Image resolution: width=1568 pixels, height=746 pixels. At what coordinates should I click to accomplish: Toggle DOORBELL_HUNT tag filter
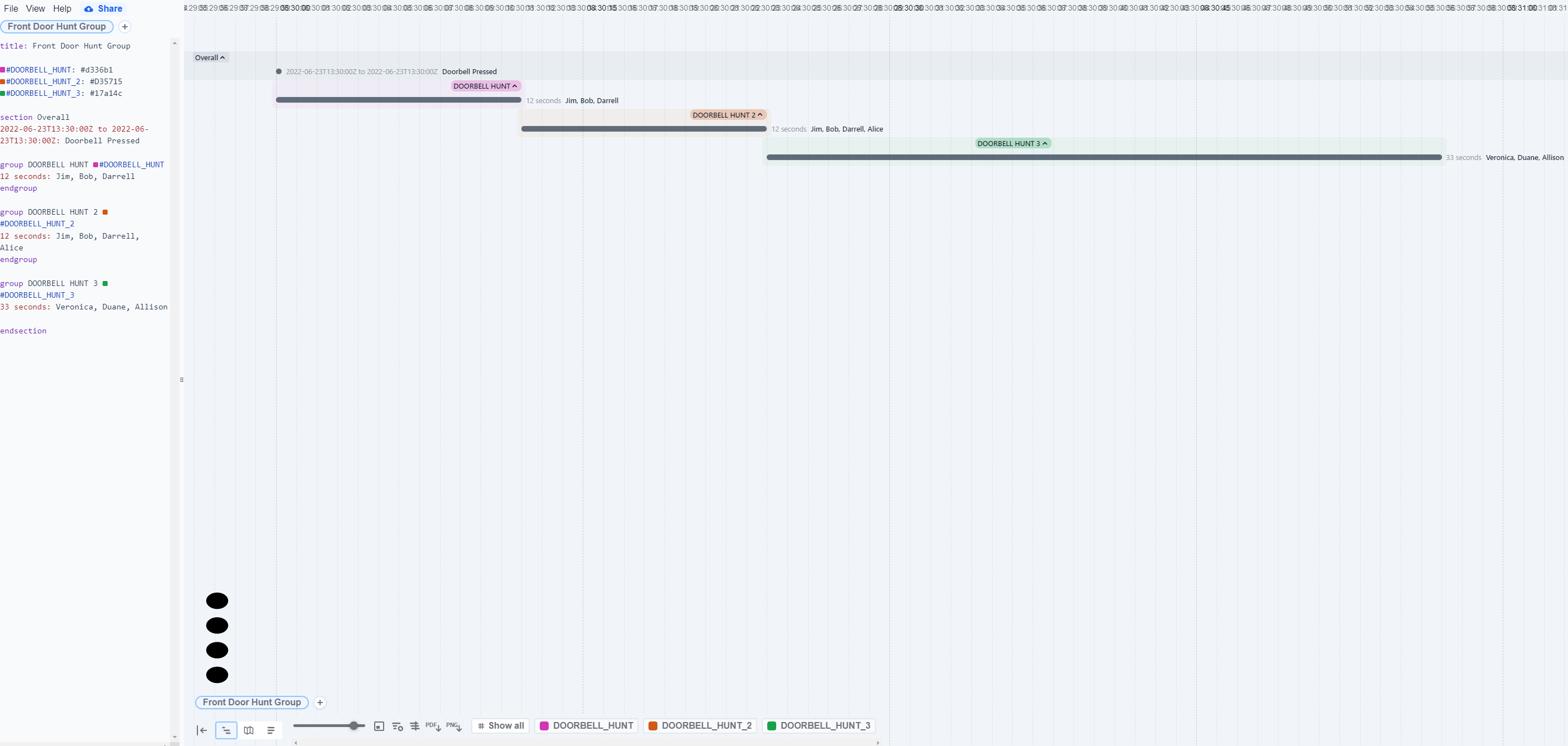coord(587,725)
